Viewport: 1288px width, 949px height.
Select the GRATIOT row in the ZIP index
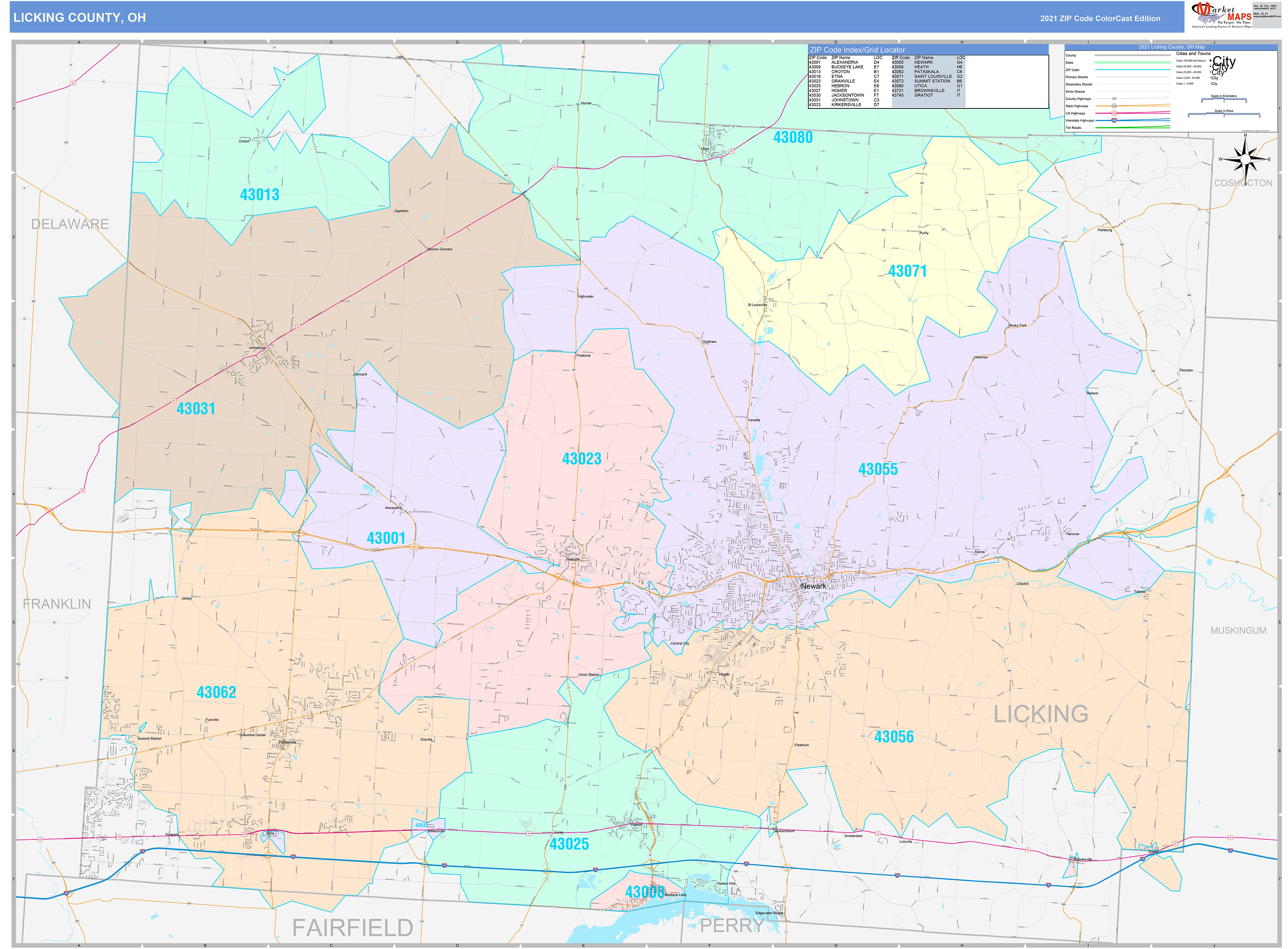tap(928, 95)
